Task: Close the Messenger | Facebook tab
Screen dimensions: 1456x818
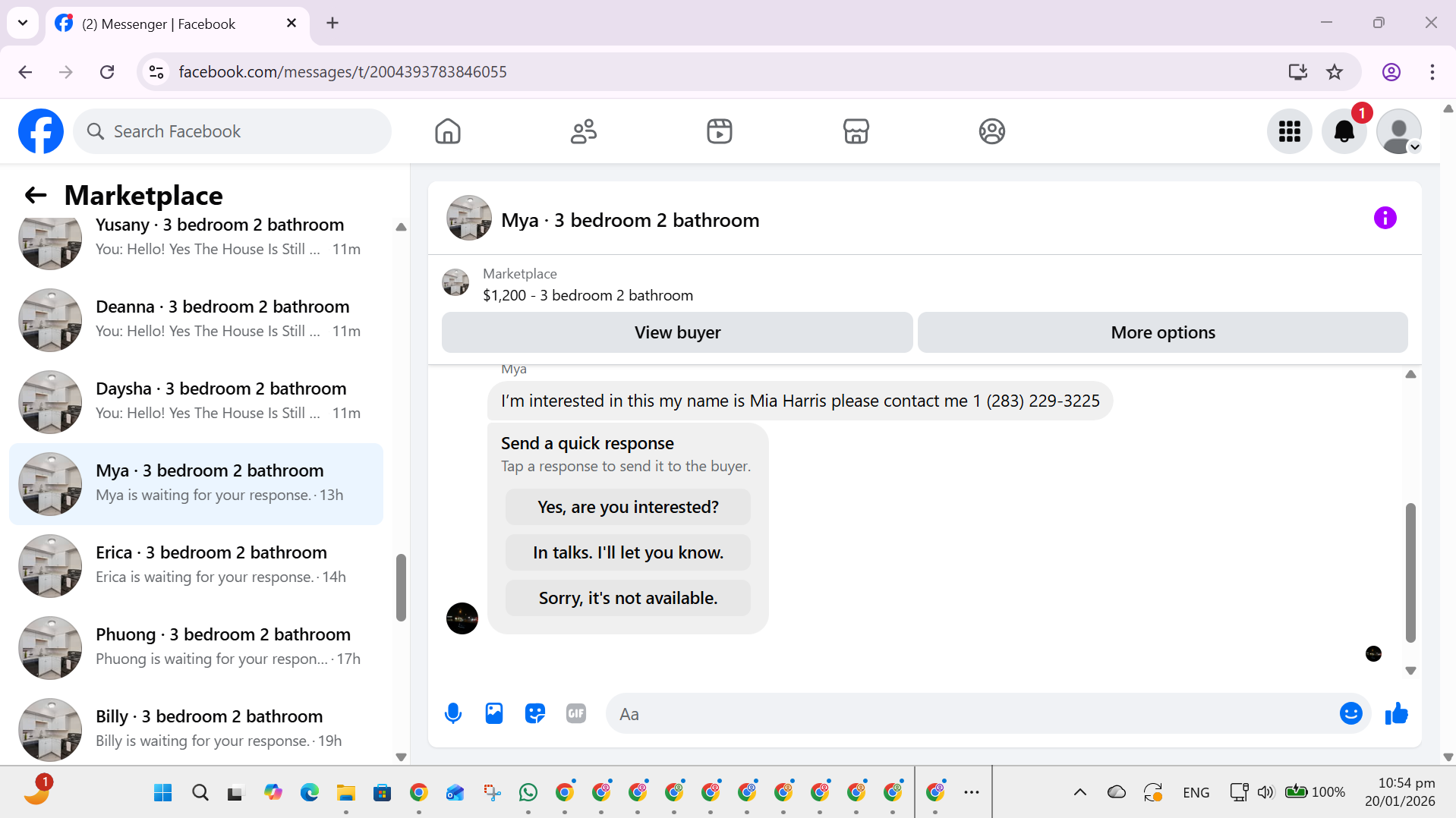Action: pos(292,24)
